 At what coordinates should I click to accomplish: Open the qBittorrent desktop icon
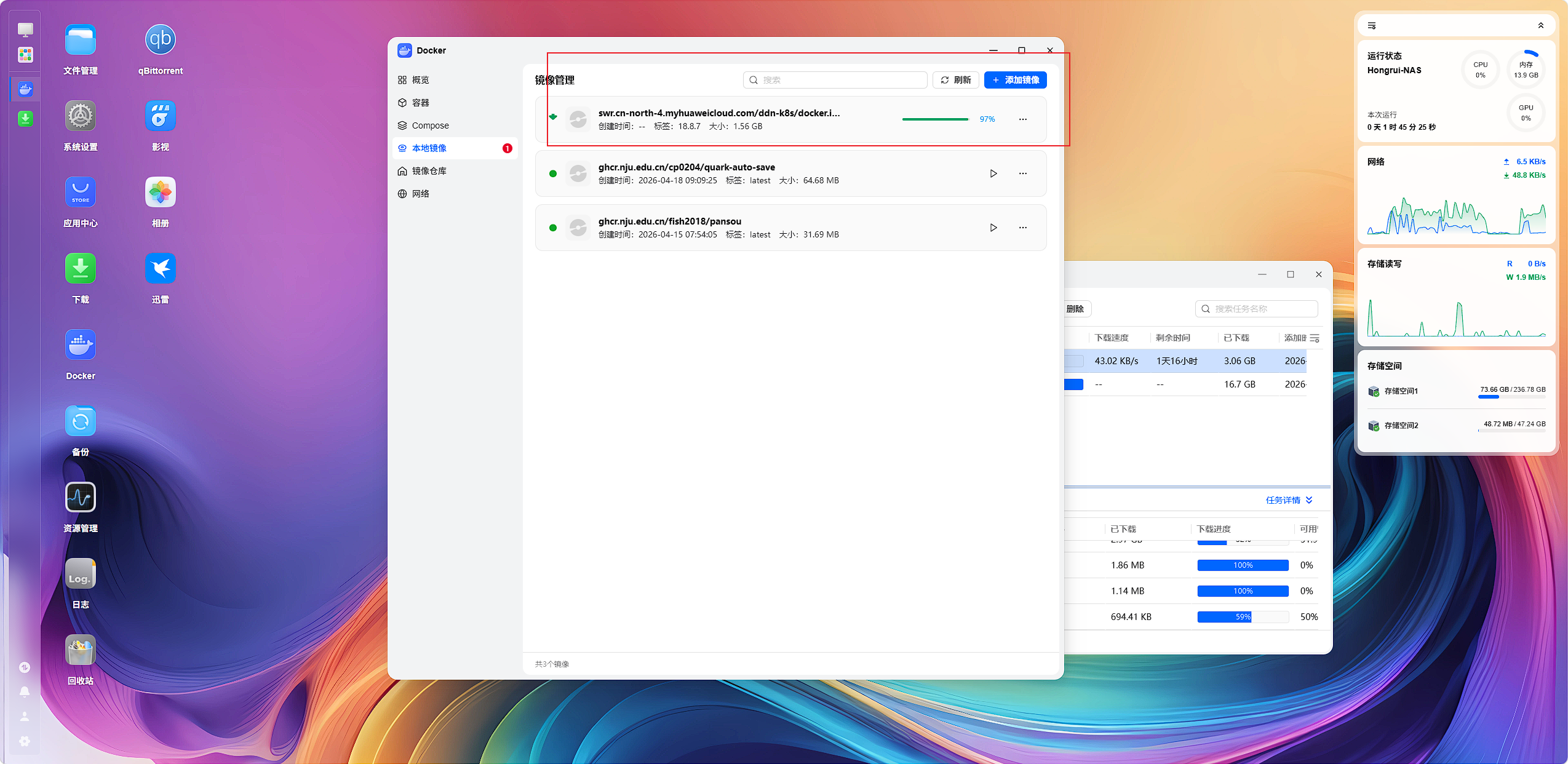[x=160, y=41]
